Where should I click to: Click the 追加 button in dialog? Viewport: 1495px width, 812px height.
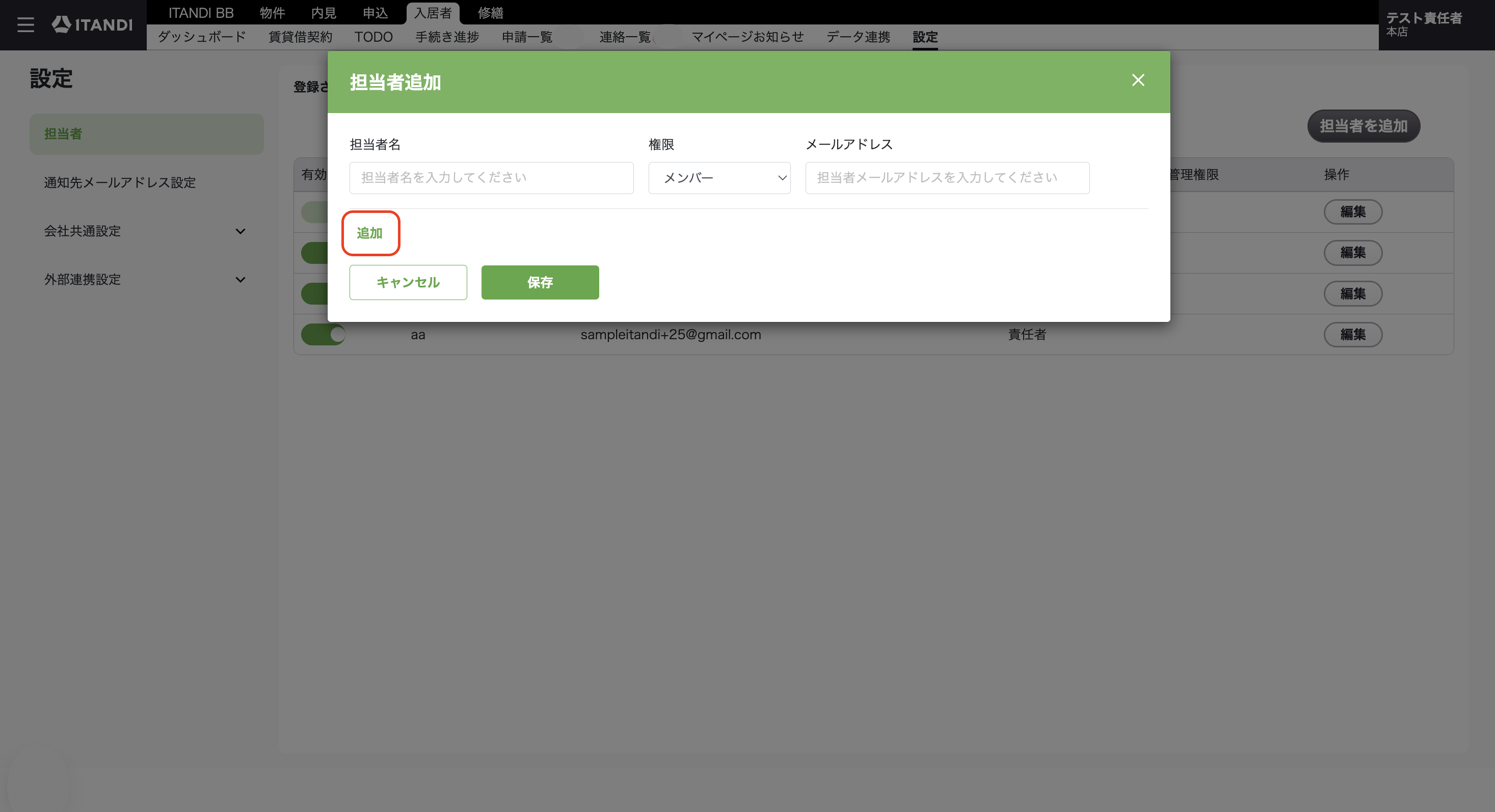(370, 233)
